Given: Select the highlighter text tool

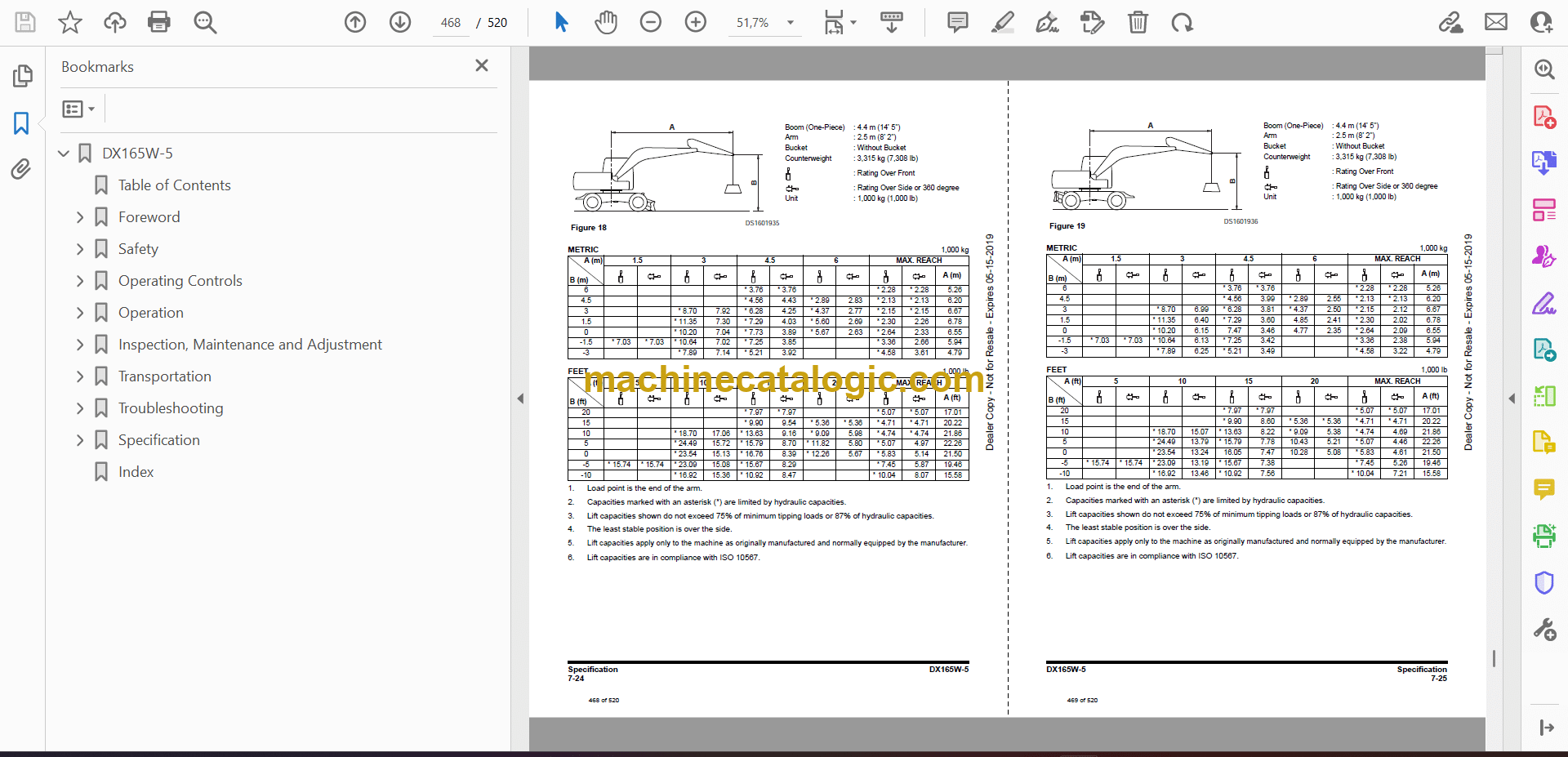Looking at the screenshot, I should [x=1003, y=22].
